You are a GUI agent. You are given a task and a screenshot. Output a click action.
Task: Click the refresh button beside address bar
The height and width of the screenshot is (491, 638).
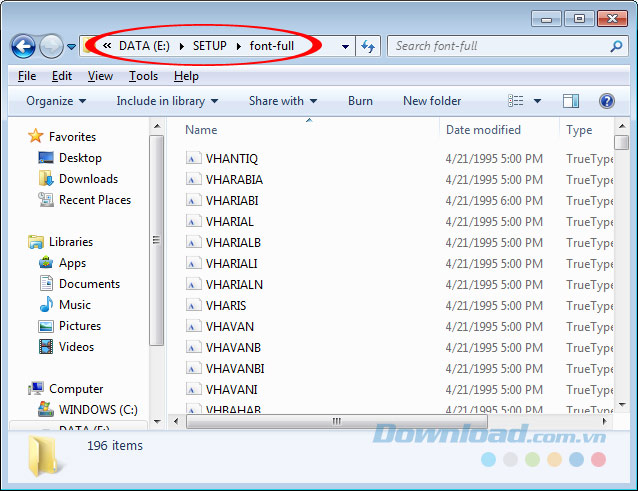(x=368, y=46)
